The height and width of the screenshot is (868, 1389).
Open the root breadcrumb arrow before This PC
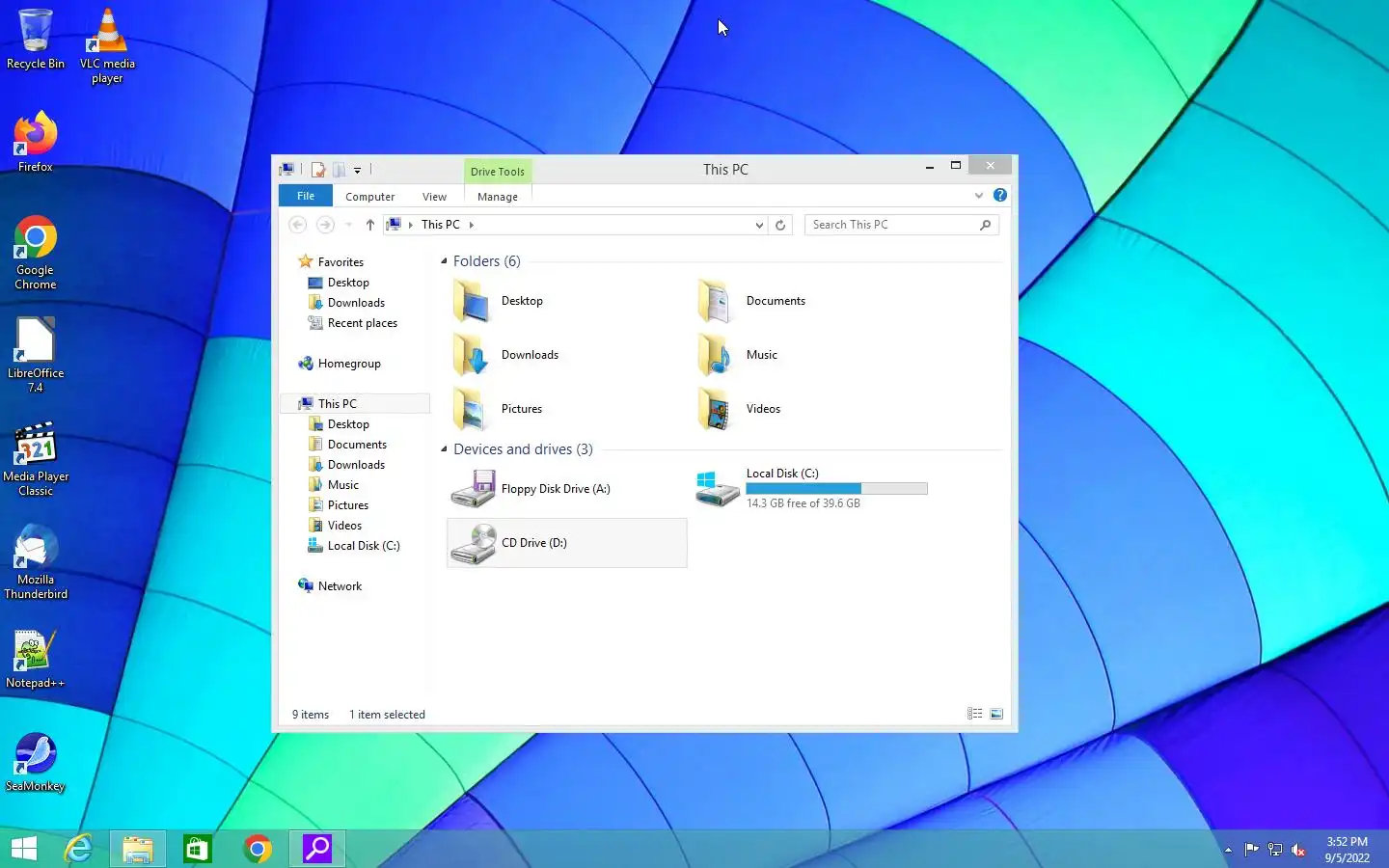tap(411, 225)
